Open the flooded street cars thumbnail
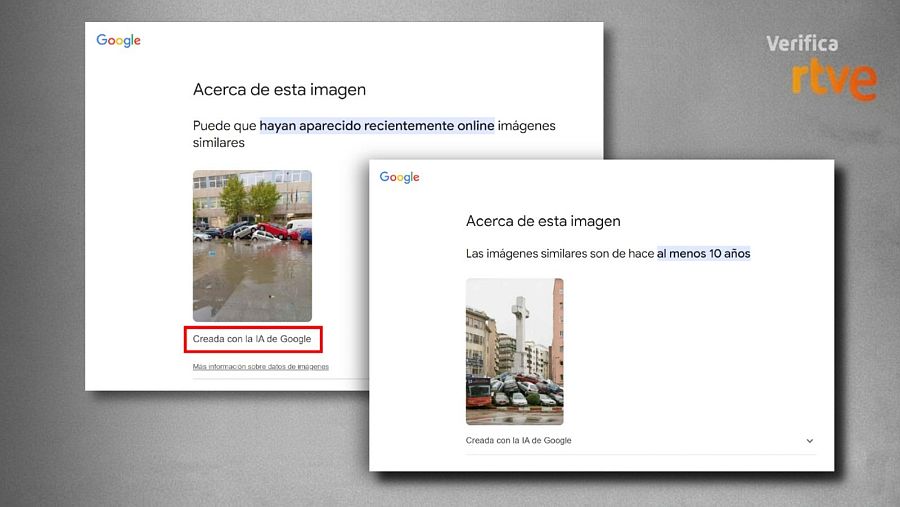The height and width of the screenshot is (507, 900). click(x=253, y=246)
